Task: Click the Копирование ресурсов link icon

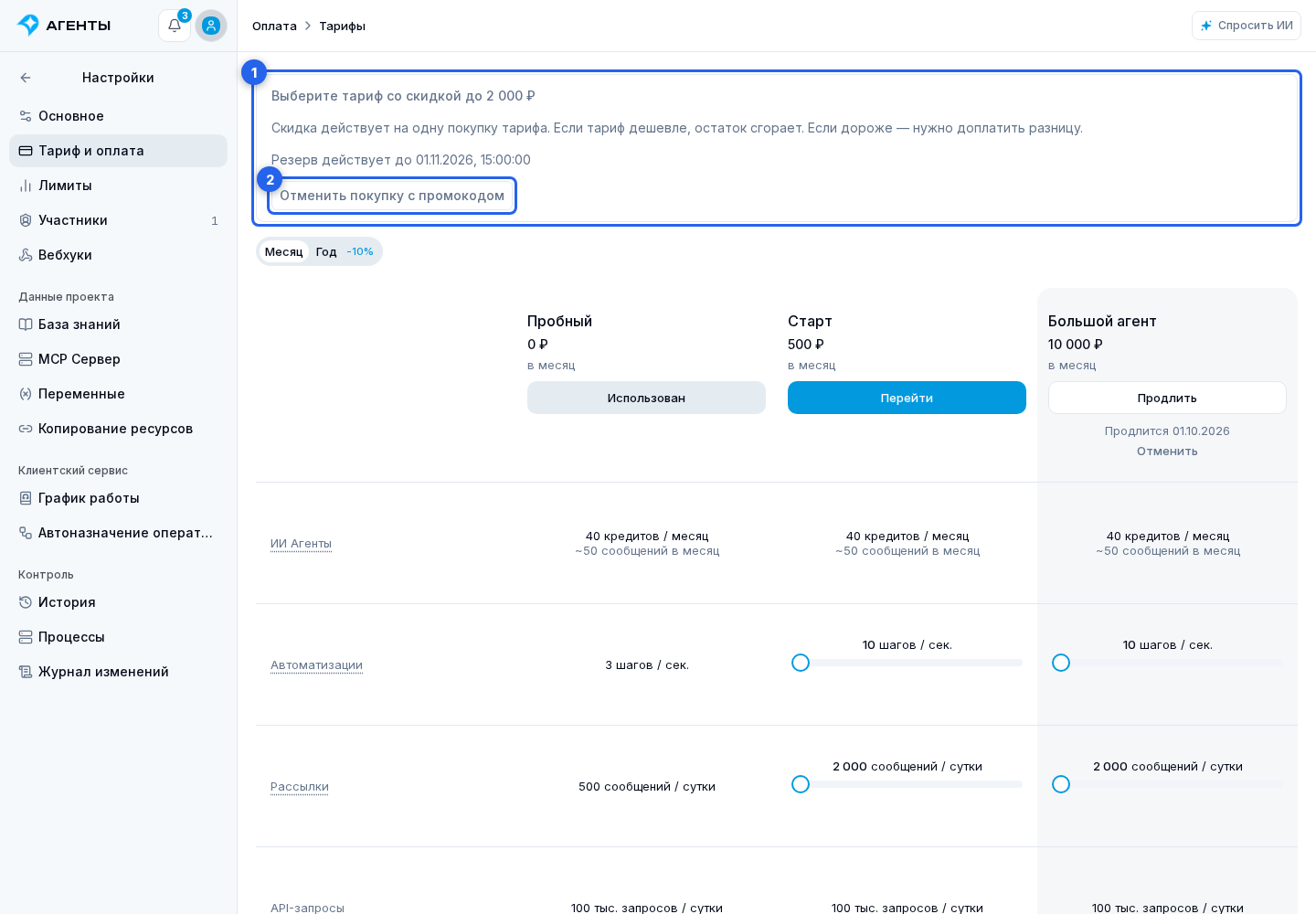Action: [26, 429]
